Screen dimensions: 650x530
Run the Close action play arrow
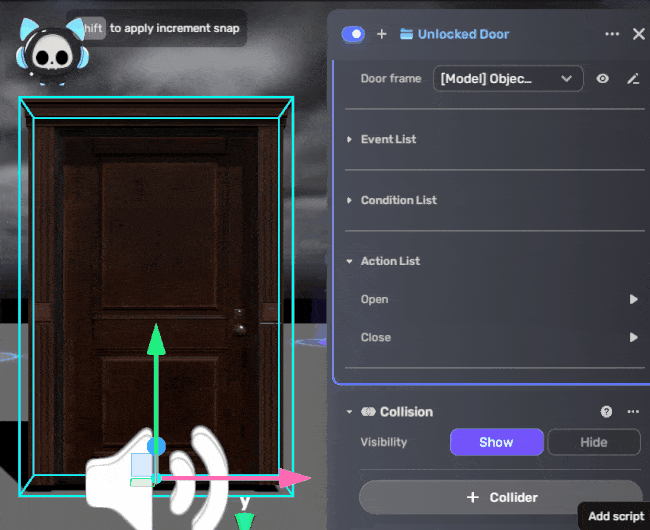coord(633,337)
